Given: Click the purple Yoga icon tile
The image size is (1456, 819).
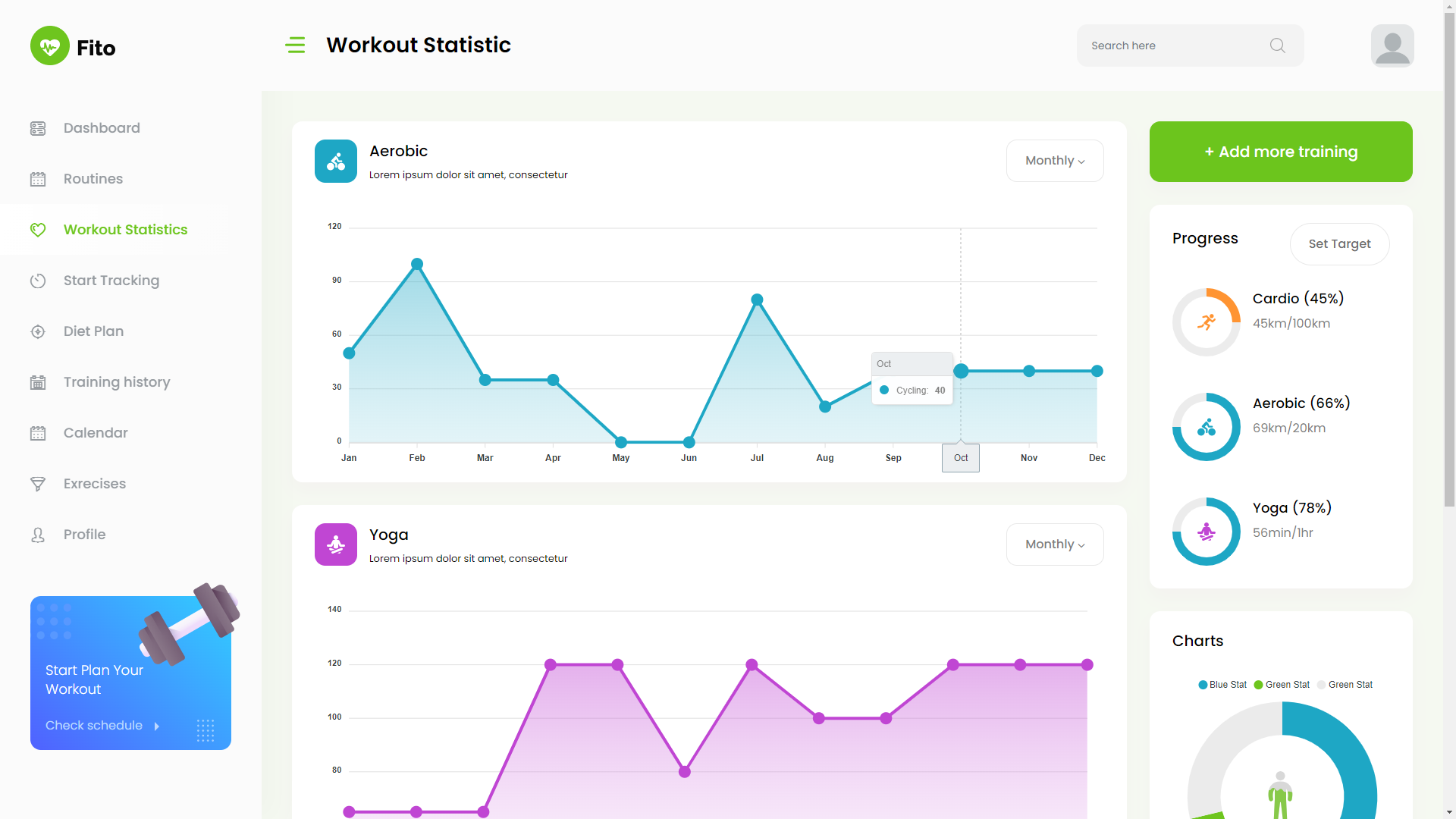Looking at the screenshot, I should (x=336, y=544).
